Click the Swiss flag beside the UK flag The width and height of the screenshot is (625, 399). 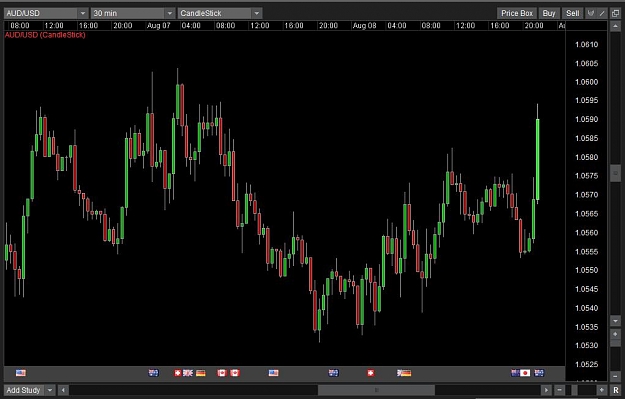(178, 373)
